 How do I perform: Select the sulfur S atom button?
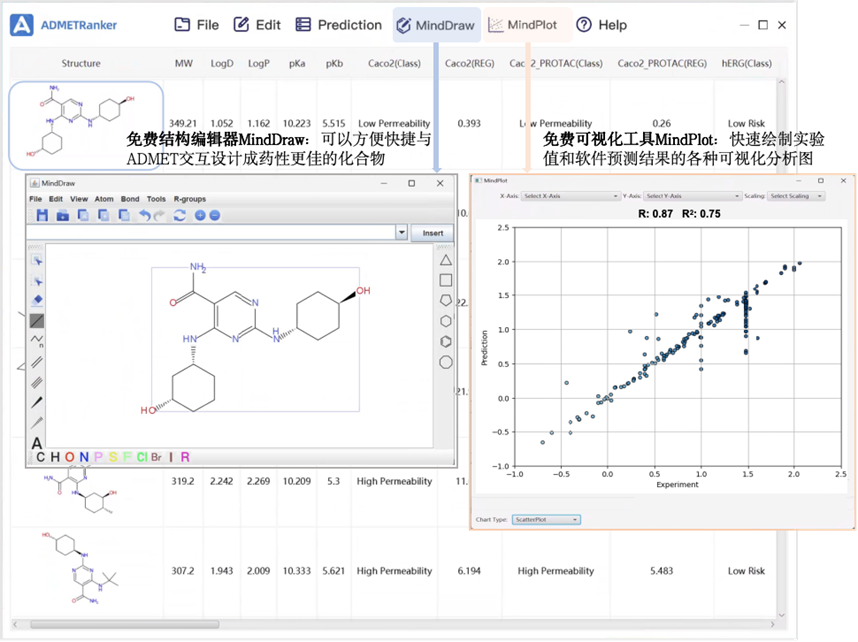click(113, 457)
